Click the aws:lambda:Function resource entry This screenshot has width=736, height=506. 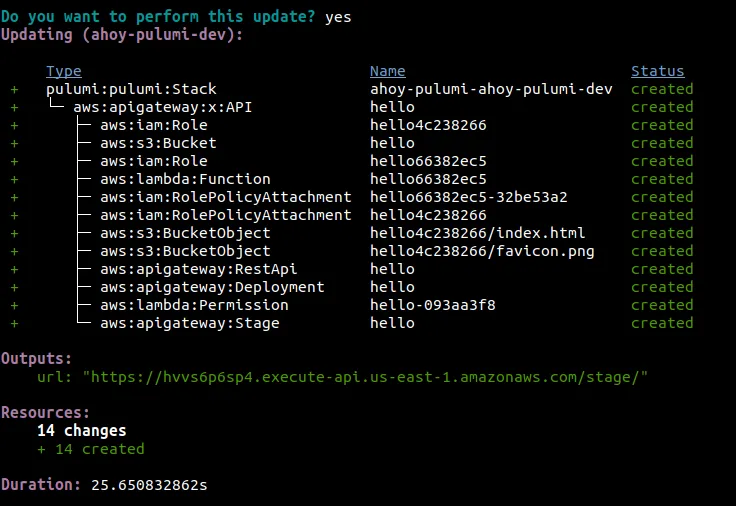pos(185,179)
